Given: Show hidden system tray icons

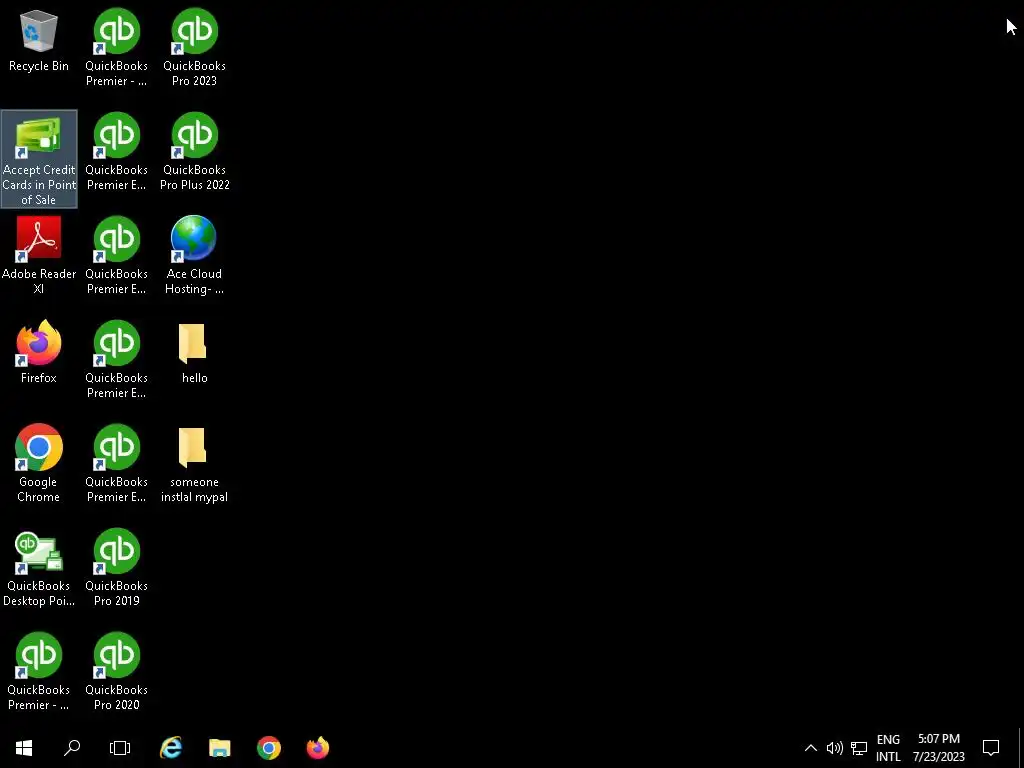Looking at the screenshot, I should point(810,748).
